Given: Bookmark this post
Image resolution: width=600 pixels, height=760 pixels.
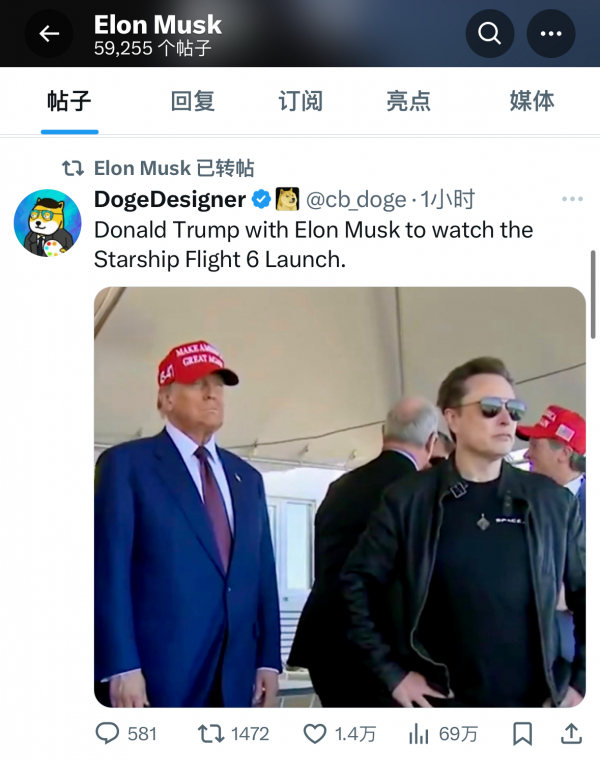Looking at the screenshot, I should (x=522, y=734).
